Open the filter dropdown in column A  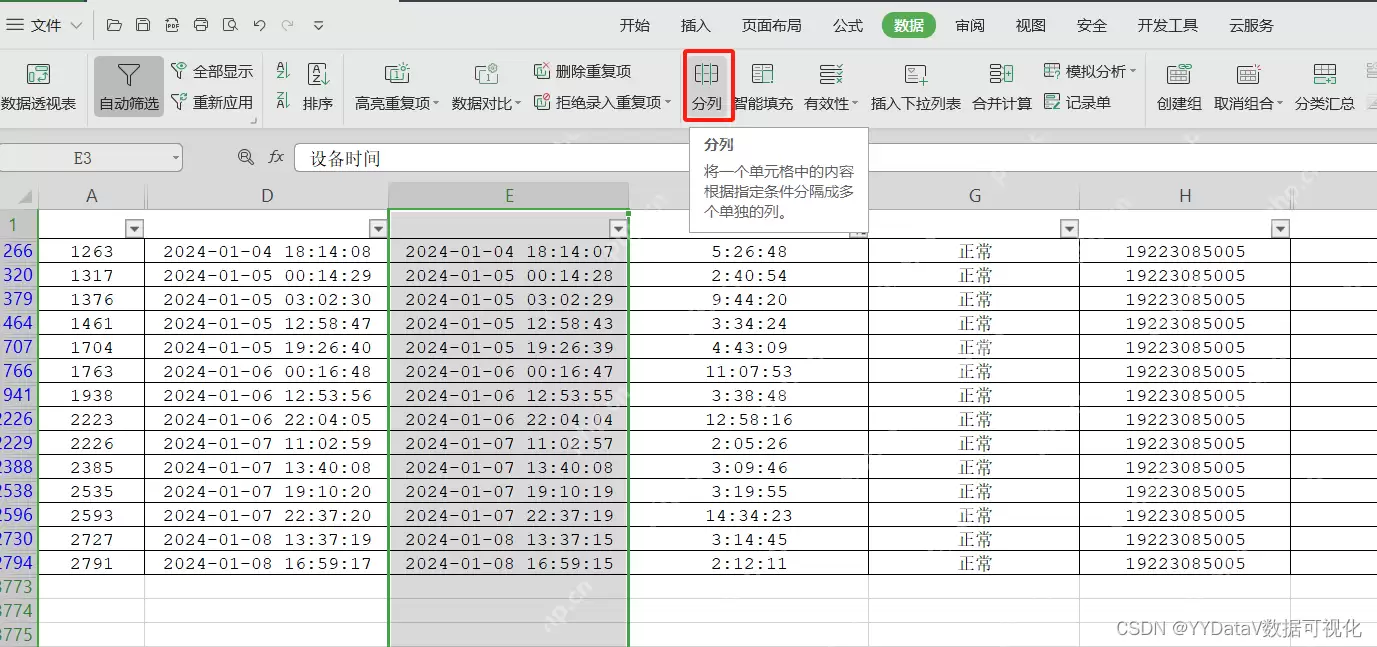(134, 228)
